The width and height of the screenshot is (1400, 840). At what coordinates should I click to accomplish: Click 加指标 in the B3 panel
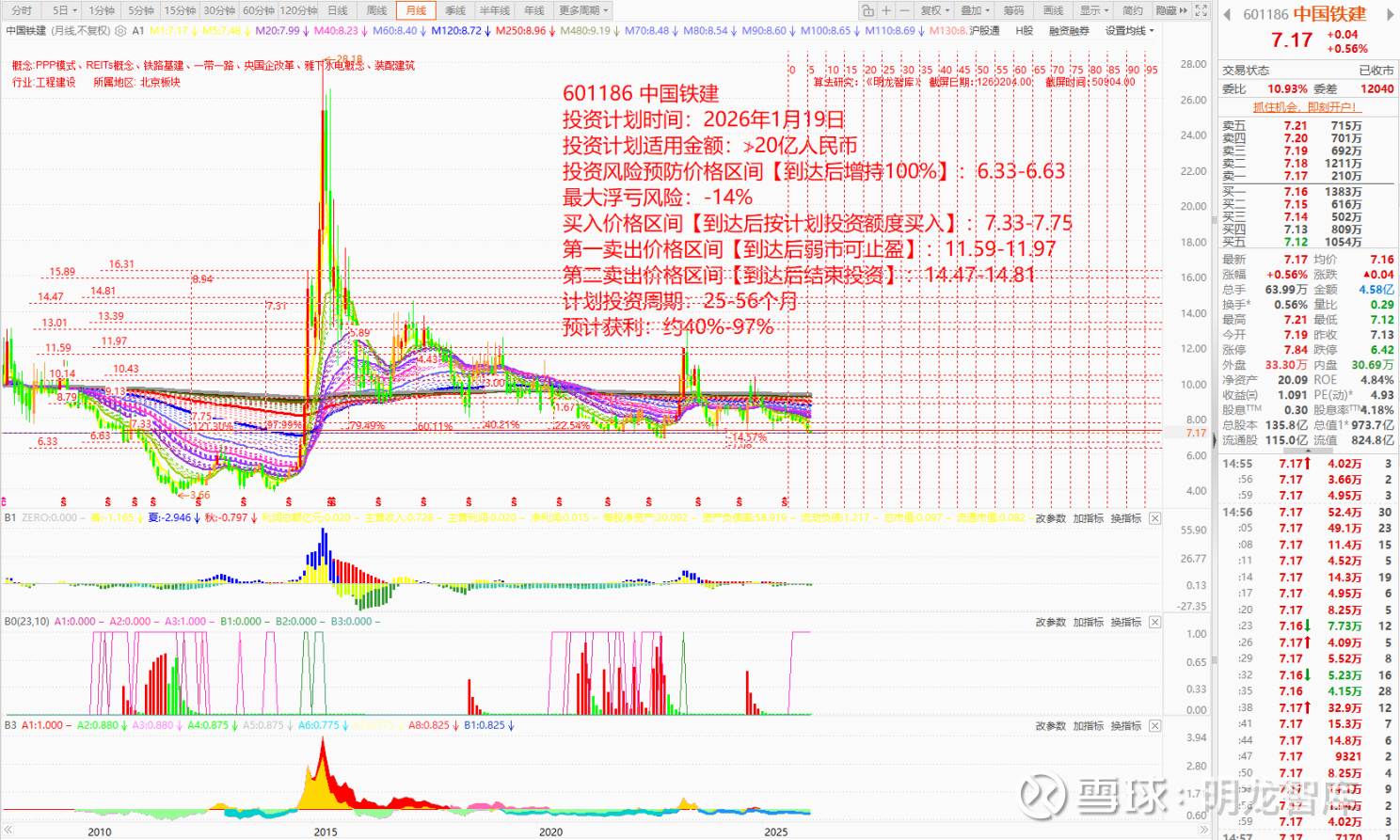(1089, 726)
